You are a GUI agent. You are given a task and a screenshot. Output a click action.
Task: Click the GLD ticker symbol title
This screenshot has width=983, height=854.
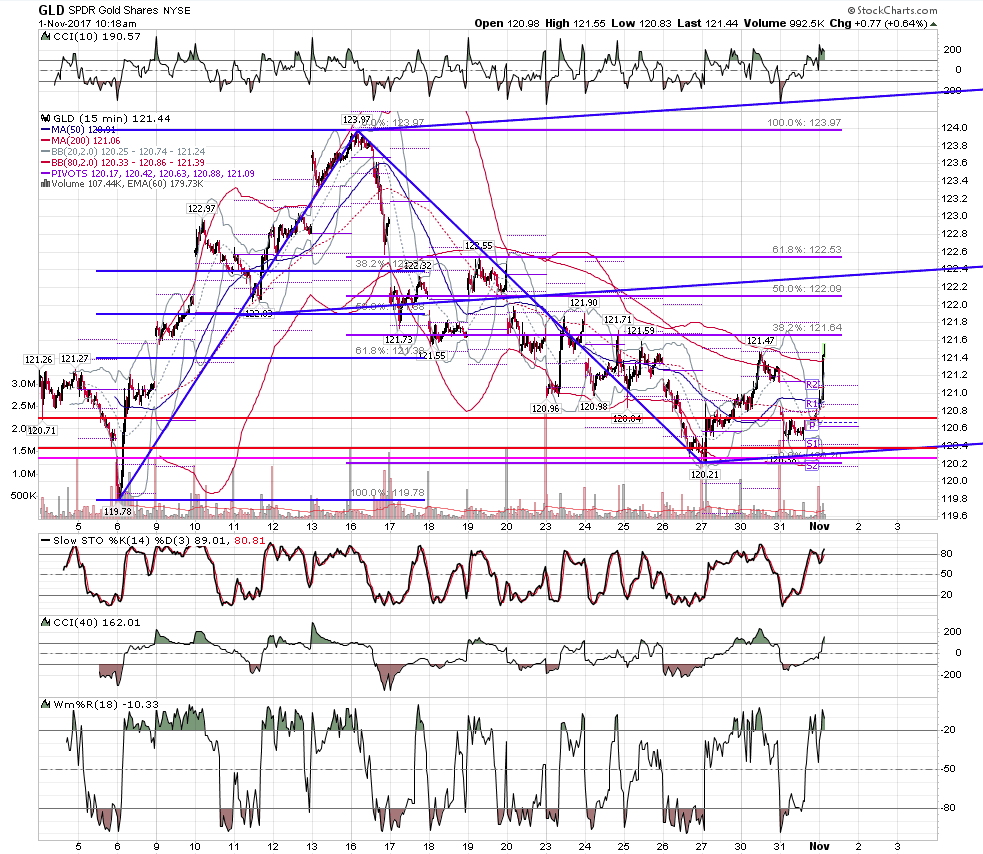point(51,10)
